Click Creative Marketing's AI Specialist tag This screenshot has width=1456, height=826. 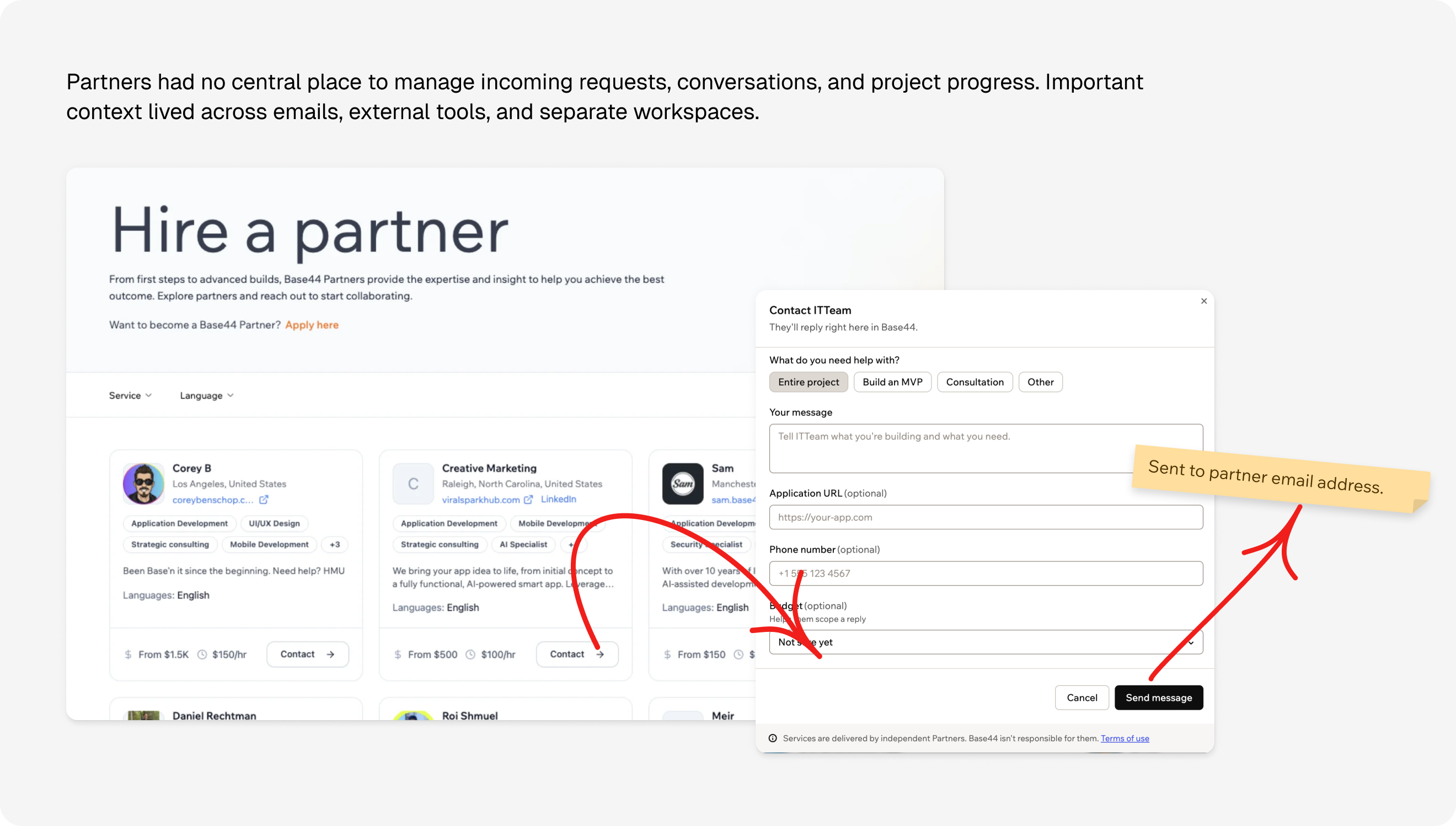pyautogui.click(x=523, y=544)
